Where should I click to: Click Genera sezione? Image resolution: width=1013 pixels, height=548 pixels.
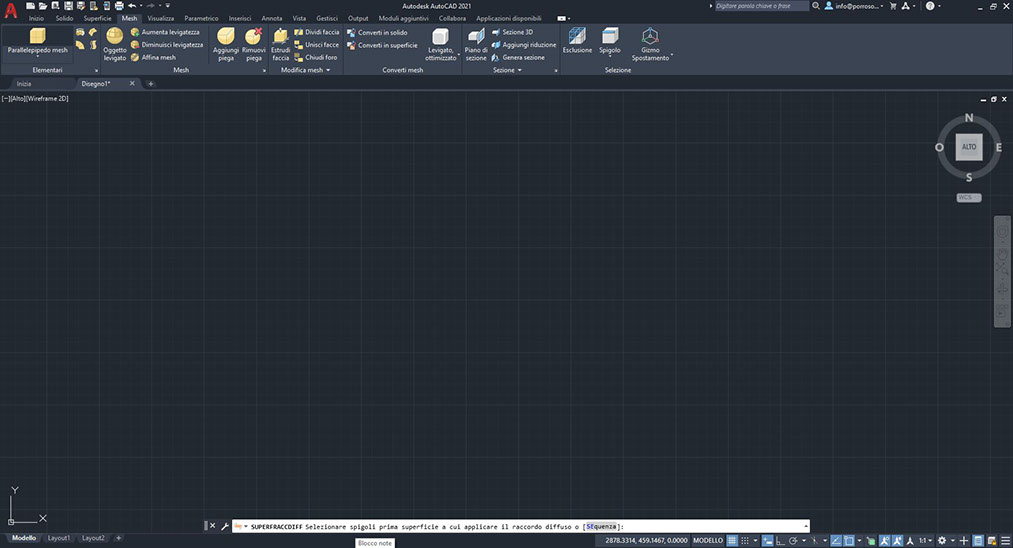coord(518,58)
